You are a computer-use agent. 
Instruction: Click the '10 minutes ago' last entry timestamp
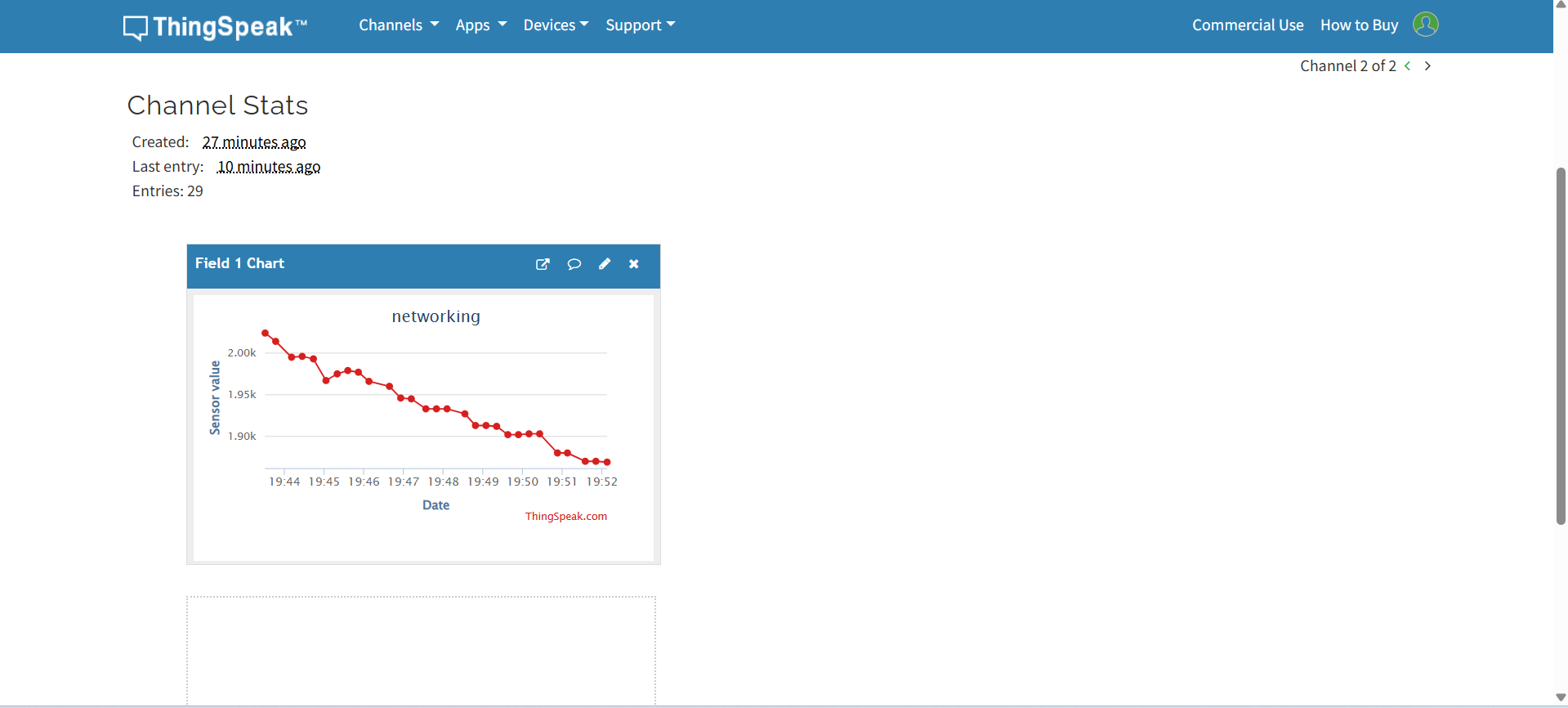click(x=269, y=167)
